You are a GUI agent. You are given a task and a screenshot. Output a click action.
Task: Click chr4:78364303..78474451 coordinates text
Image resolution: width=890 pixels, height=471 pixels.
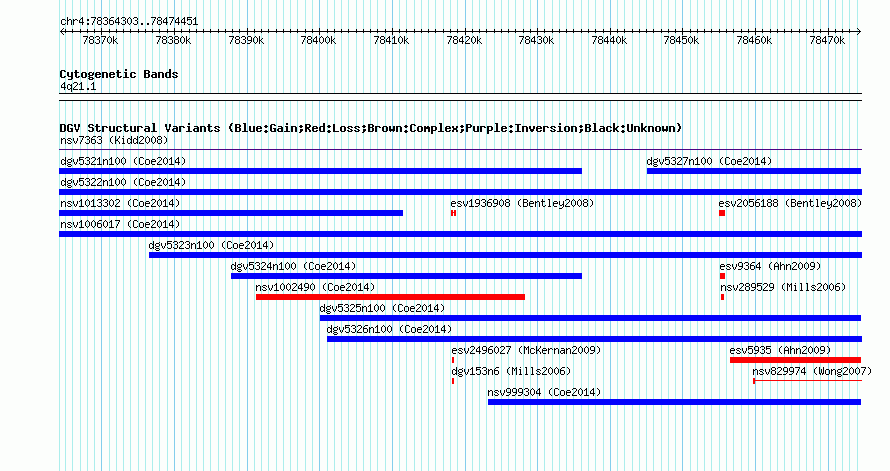pos(129,22)
